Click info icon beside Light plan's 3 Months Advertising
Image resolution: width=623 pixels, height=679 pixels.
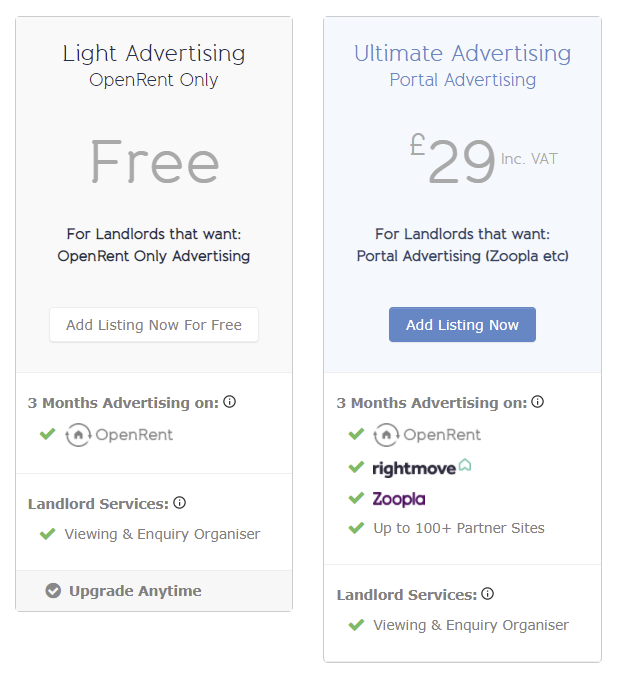[229, 402]
